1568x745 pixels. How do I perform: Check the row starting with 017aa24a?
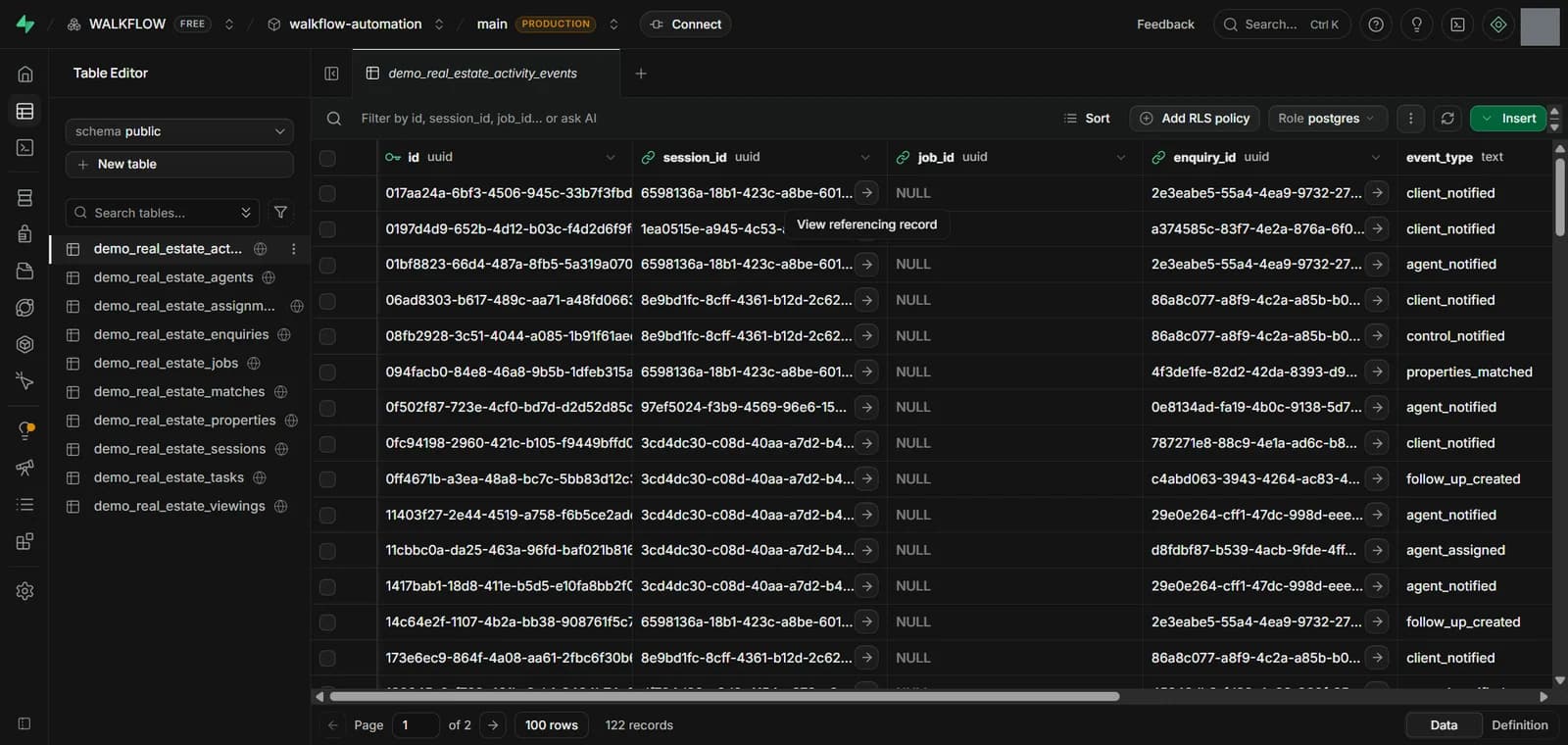click(x=327, y=194)
